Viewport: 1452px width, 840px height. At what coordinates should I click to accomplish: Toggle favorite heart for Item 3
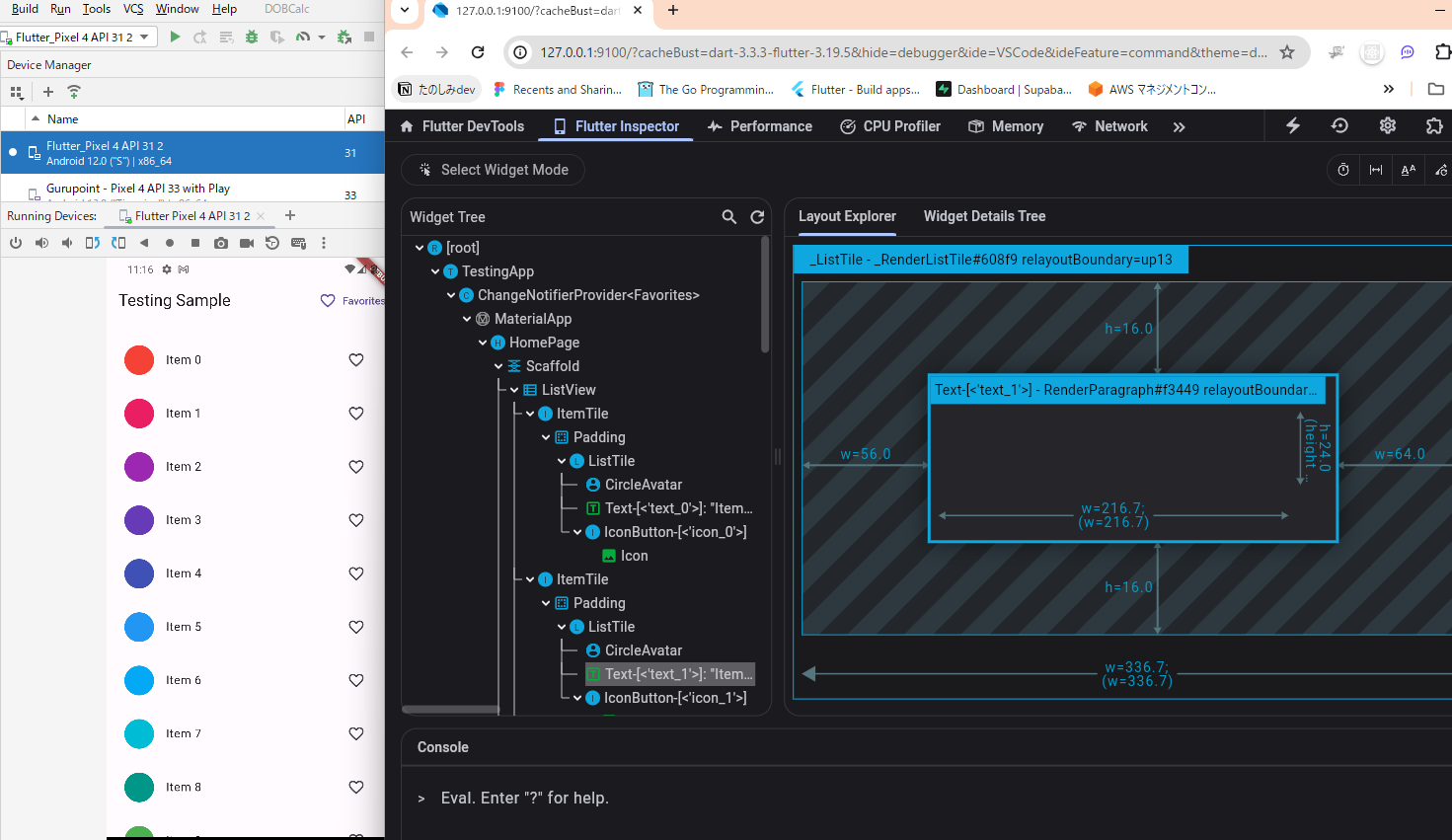(x=356, y=520)
